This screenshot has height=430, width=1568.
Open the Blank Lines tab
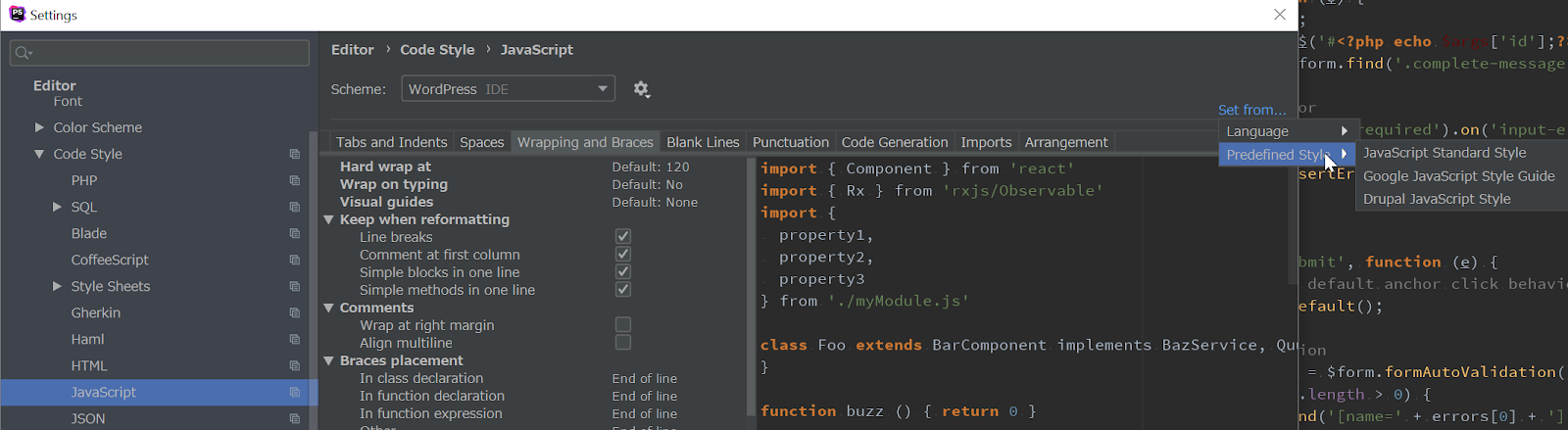703,142
